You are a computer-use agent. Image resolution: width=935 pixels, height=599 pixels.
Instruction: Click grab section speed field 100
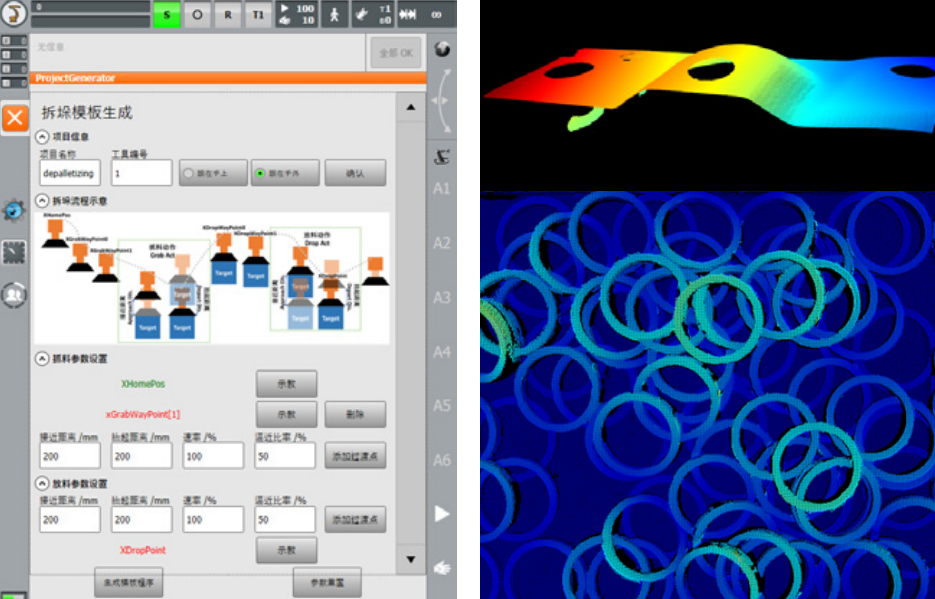(x=213, y=456)
